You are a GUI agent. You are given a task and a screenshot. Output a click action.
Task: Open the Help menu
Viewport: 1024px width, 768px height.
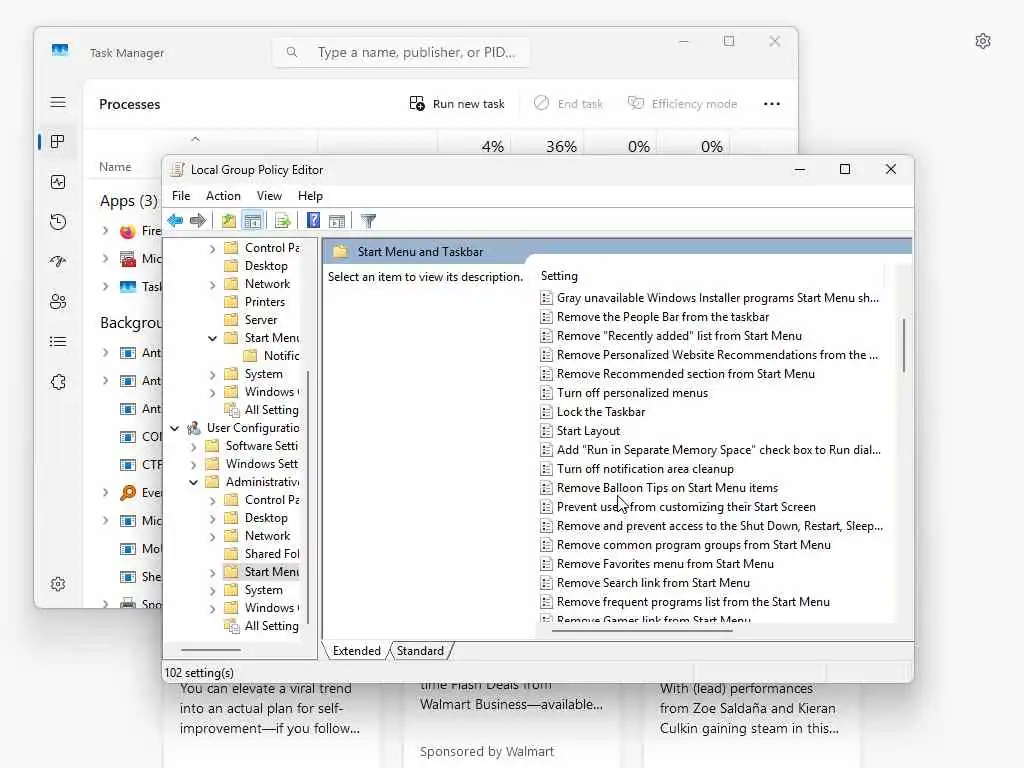click(x=310, y=196)
